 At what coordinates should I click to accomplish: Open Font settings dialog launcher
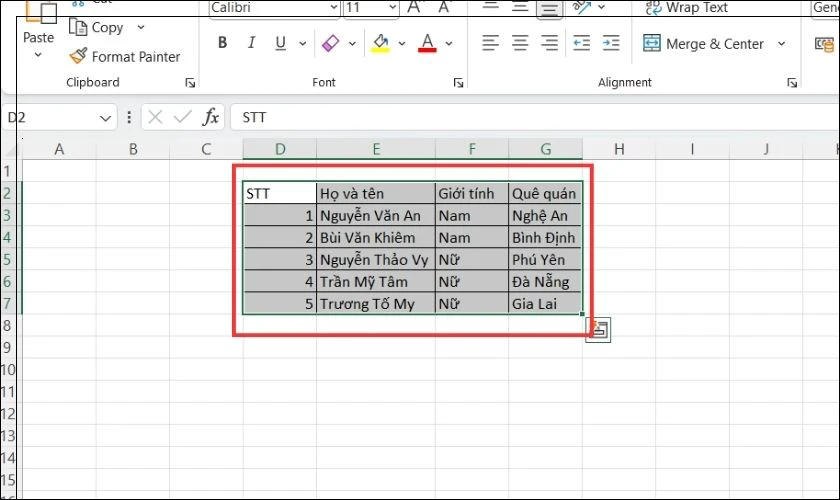(458, 83)
